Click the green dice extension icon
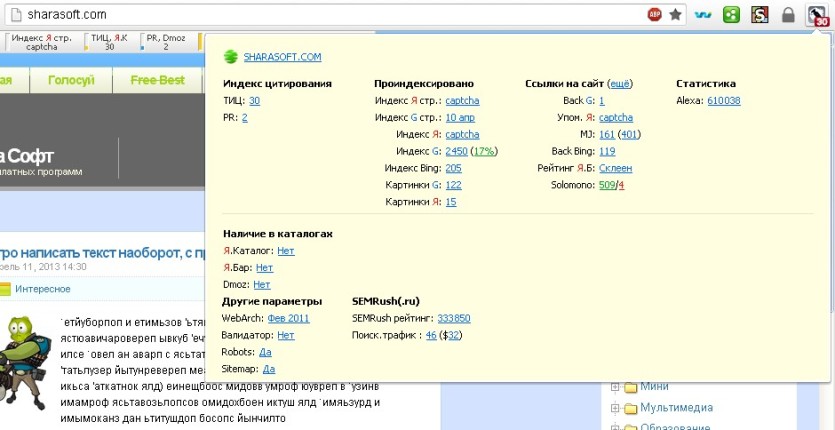The image size is (835, 430). pos(731,15)
